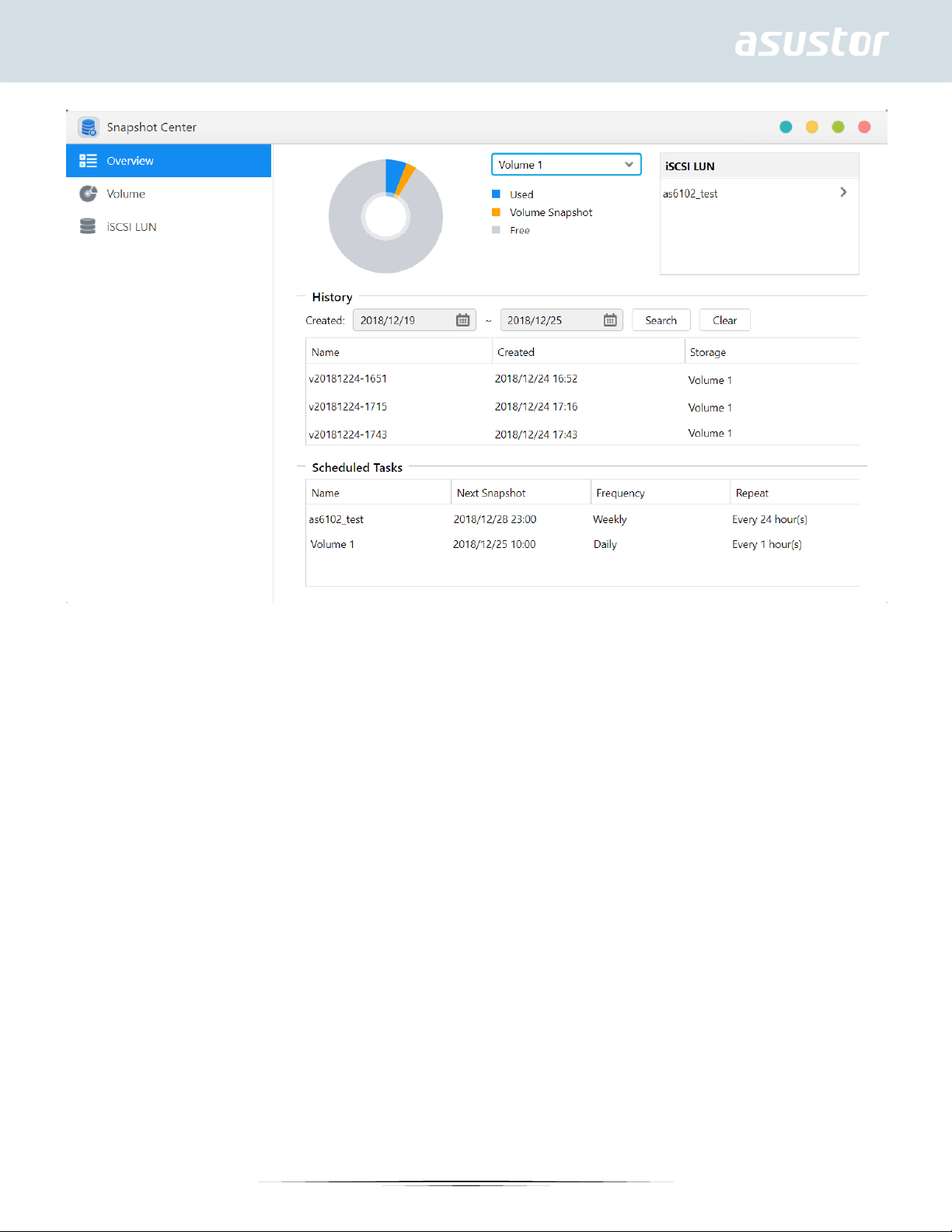The height and width of the screenshot is (1232, 952).
Task: Click the Overview list icon
Action: click(88, 160)
